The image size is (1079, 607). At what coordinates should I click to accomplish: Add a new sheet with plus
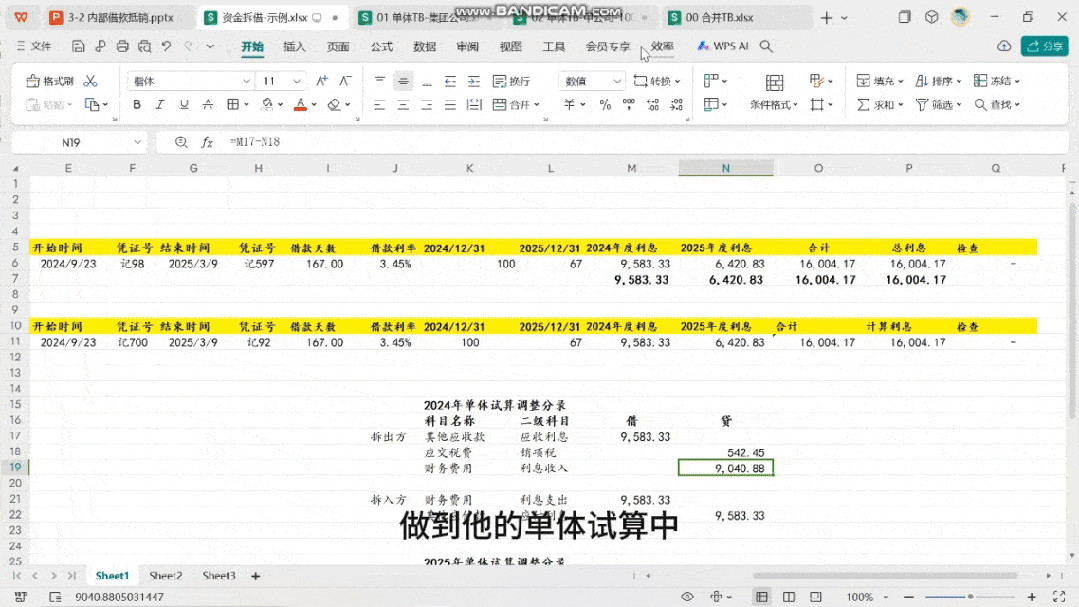pyautogui.click(x=255, y=576)
